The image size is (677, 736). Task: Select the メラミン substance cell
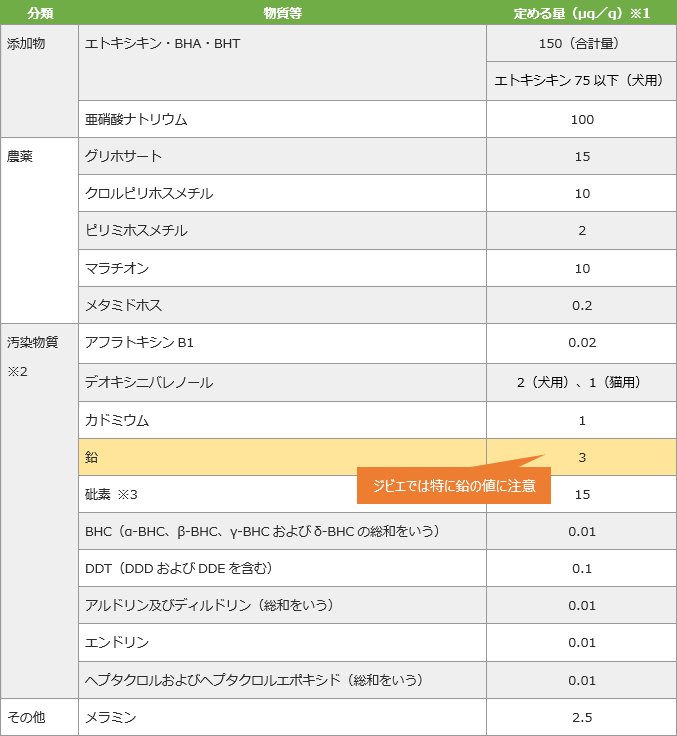pyautogui.click(x=282, y=717)
